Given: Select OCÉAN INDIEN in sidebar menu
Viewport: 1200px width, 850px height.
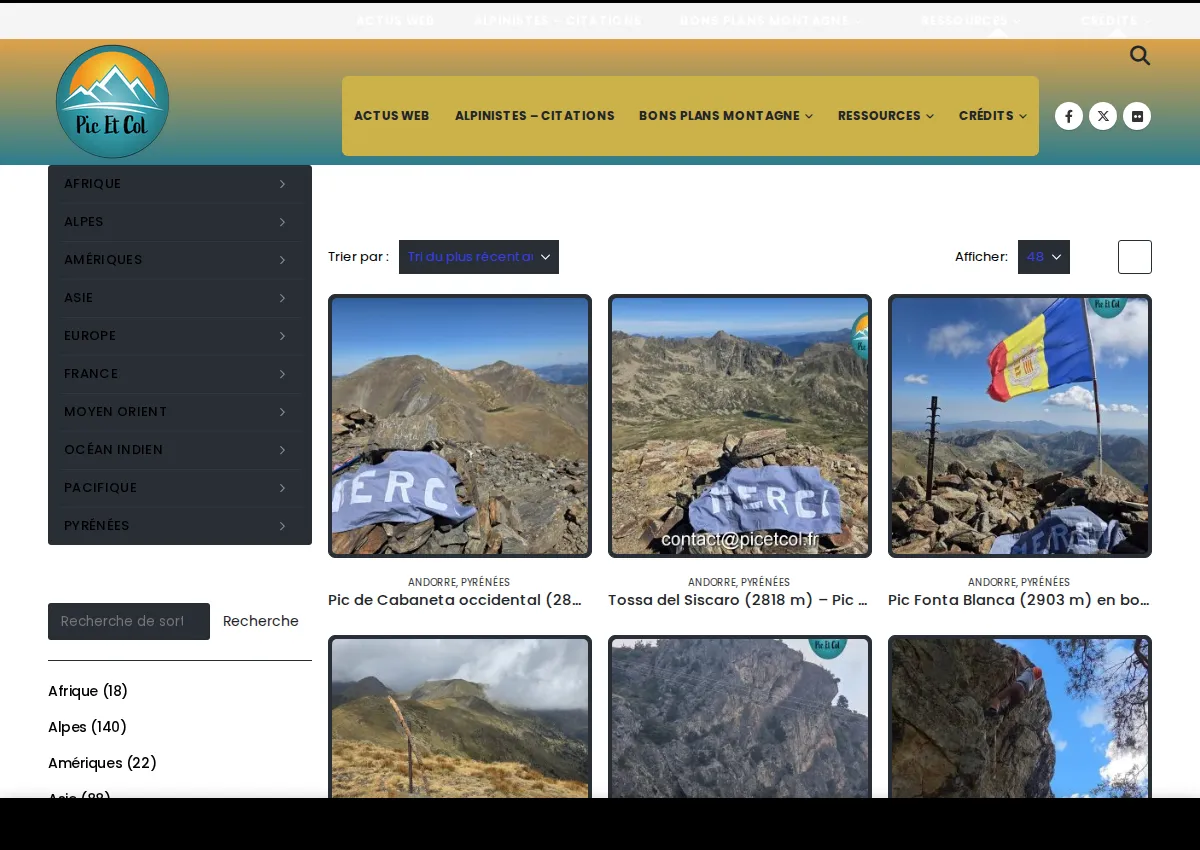Looking at the screenshot, I should [113, 450].
